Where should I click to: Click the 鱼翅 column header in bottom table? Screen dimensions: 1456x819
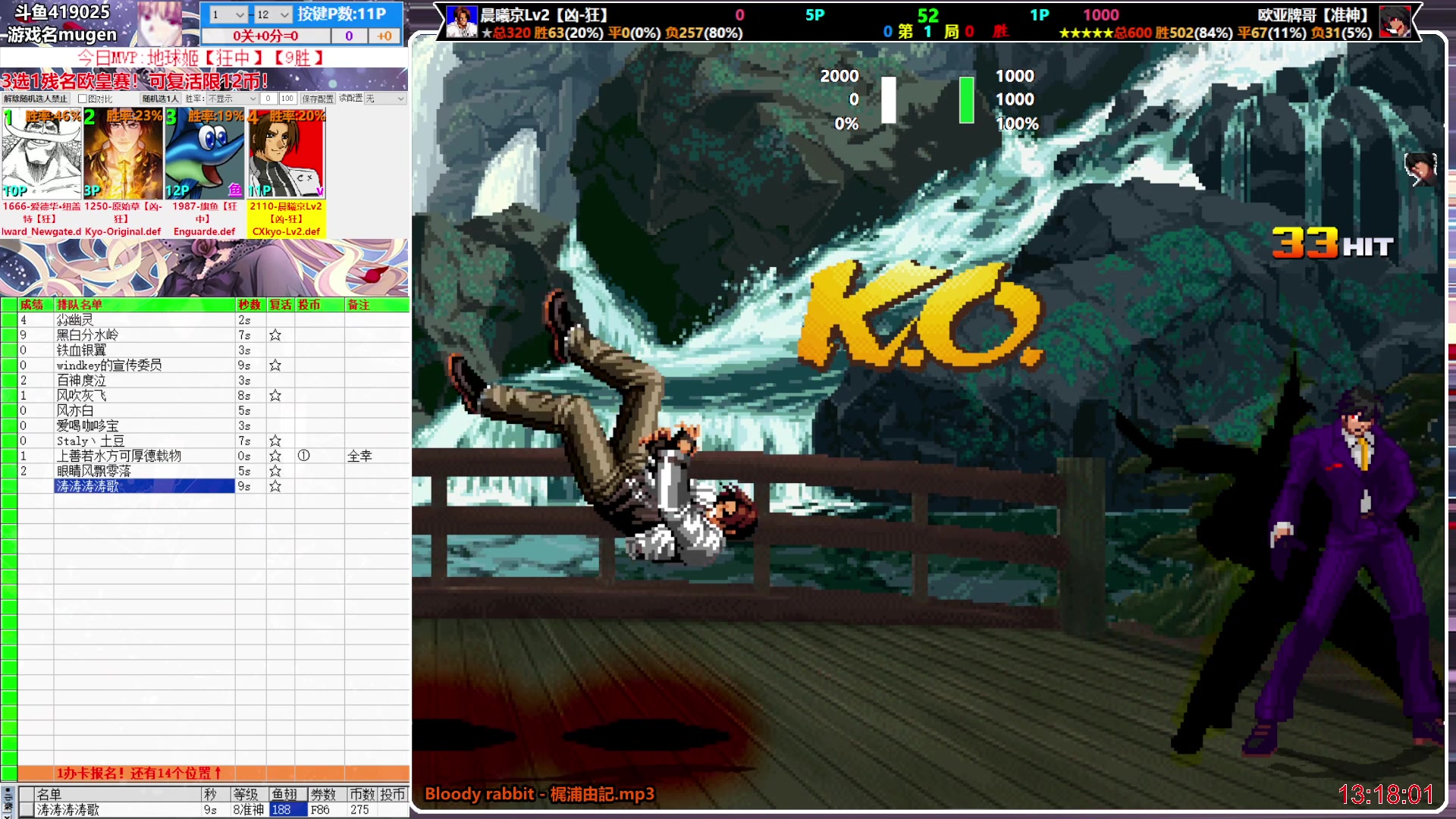pyautogui.click(x=287, y=794)
